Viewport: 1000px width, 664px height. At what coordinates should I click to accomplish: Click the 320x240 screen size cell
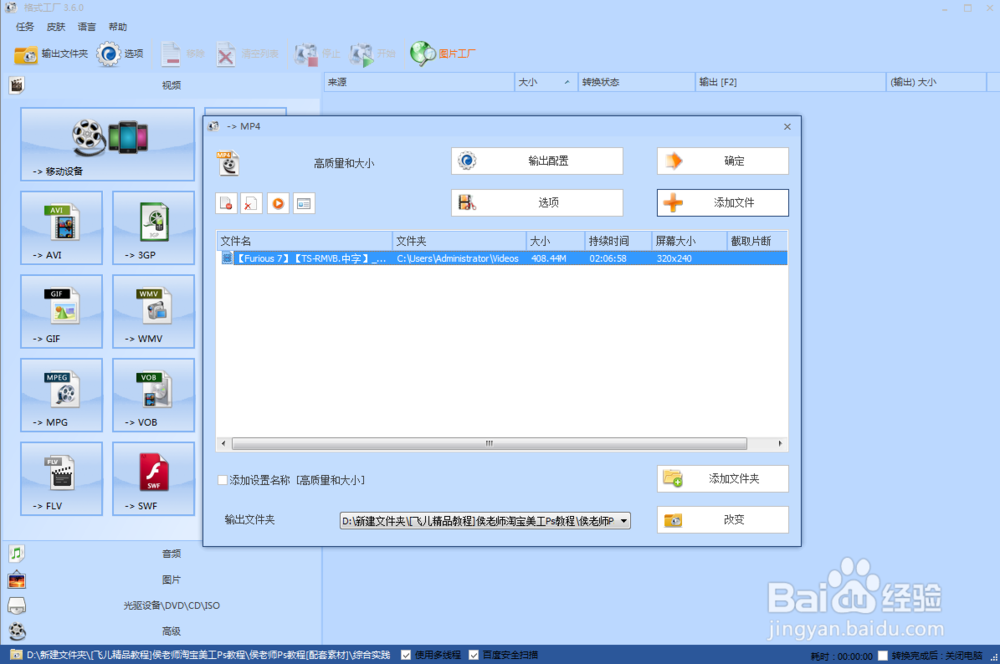click(x=674, y=259)
